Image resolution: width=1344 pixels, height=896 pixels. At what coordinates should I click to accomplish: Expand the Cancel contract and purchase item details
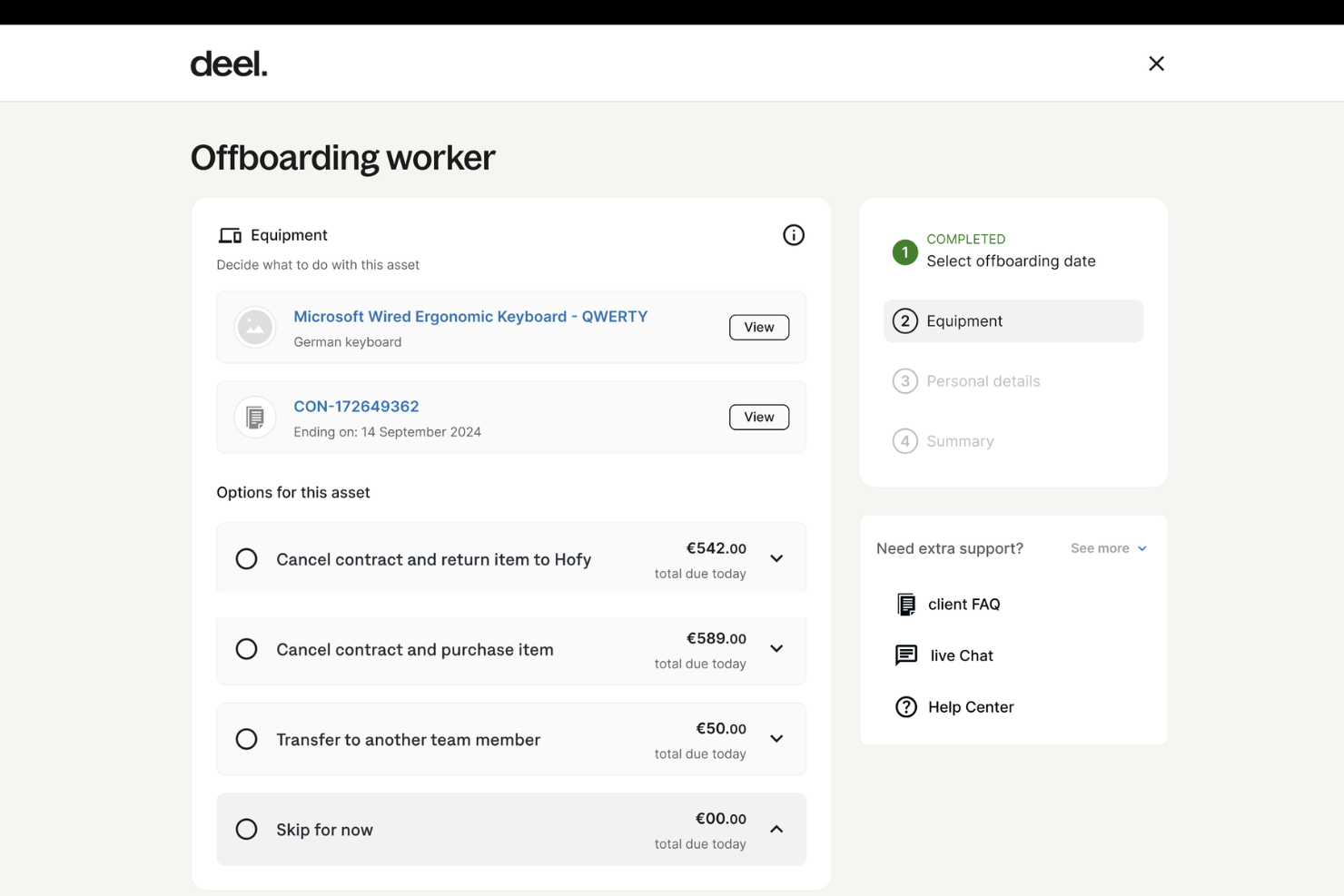pos(776,648)
